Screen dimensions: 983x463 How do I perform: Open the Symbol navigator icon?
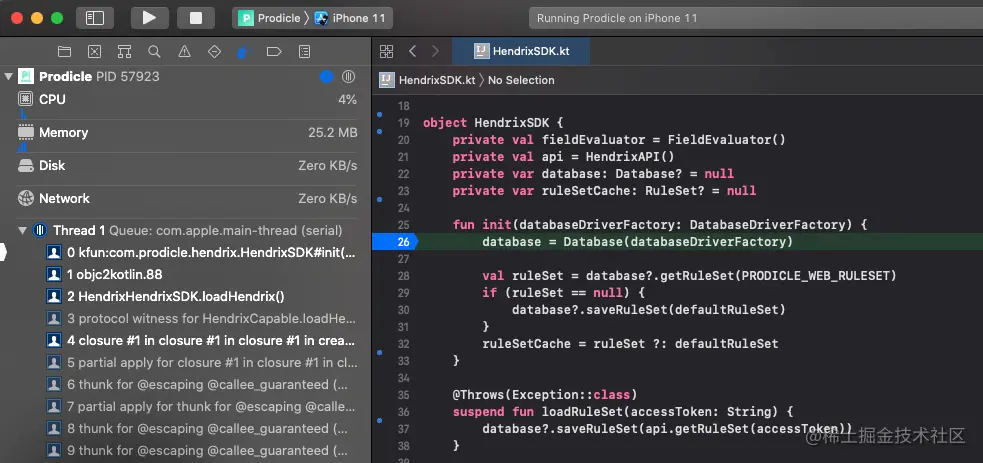pos(124,51)
